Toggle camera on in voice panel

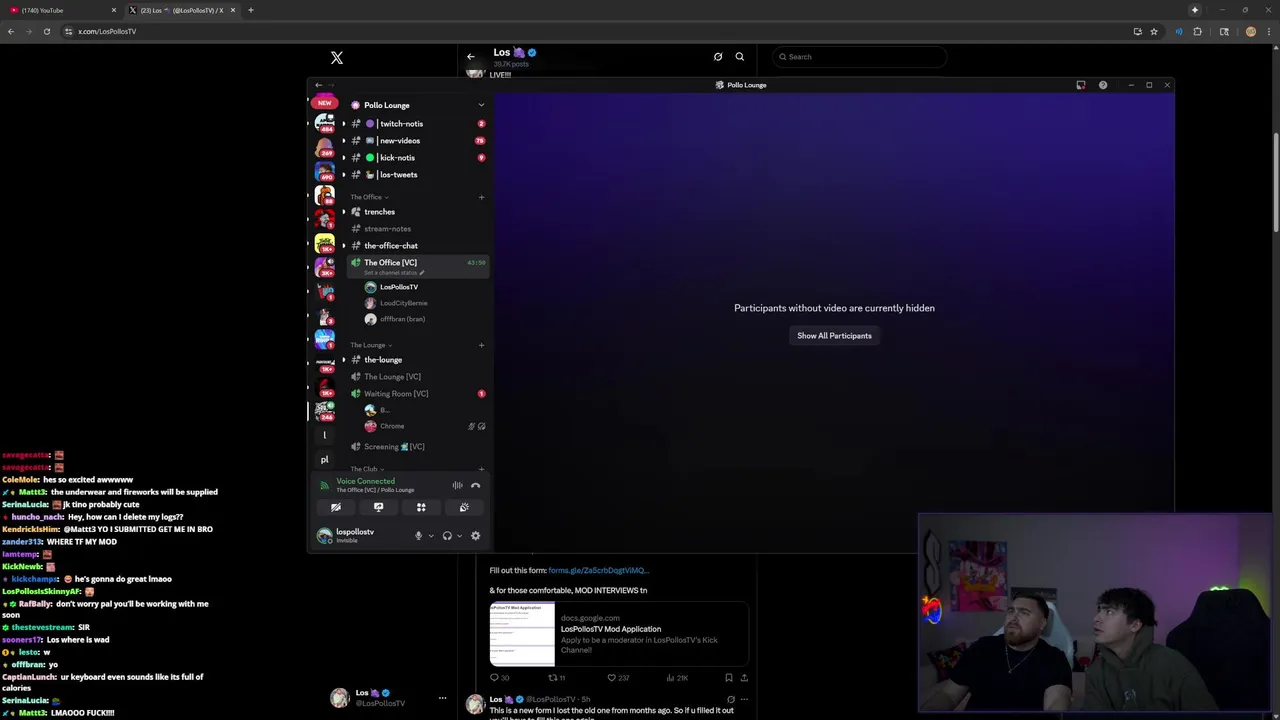coord(336,508)
